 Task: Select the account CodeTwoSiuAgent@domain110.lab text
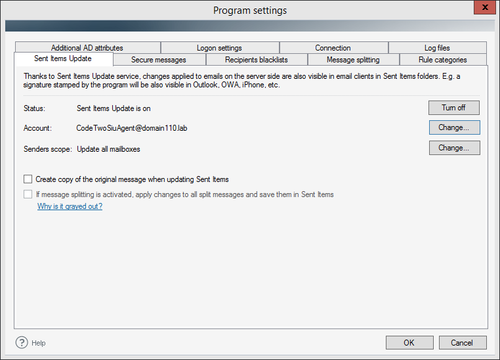(132, 128)
